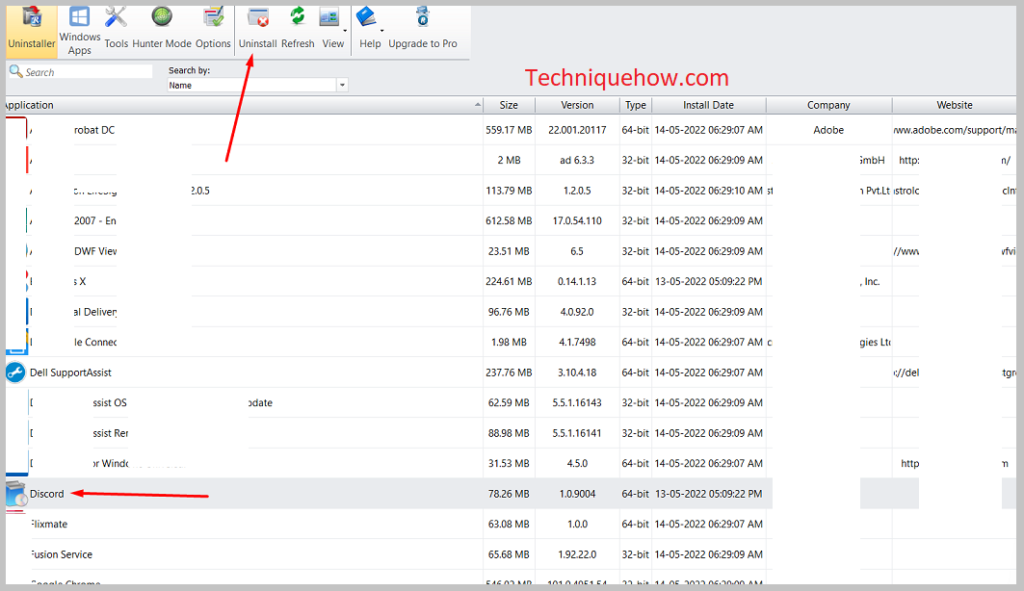Screen dimensions: 1024x591
Task: Click the 62.59 MB size cell
Action: coord(509,403)
